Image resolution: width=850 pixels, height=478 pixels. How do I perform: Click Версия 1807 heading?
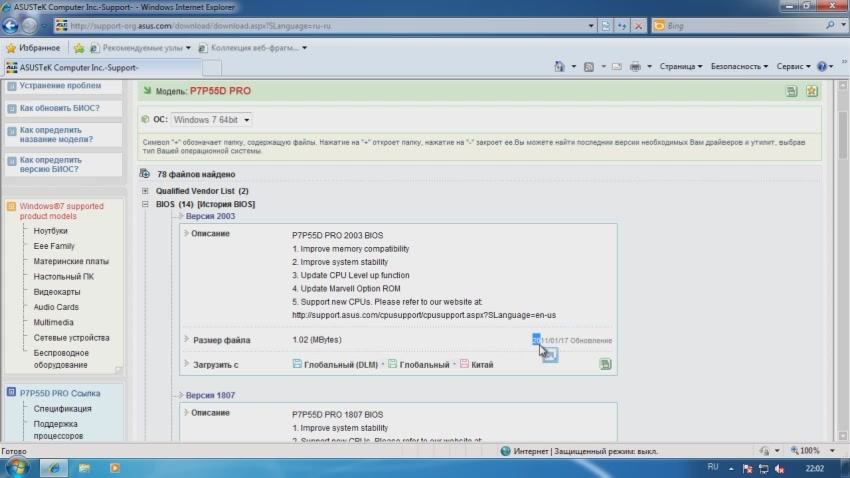point(210,395)
